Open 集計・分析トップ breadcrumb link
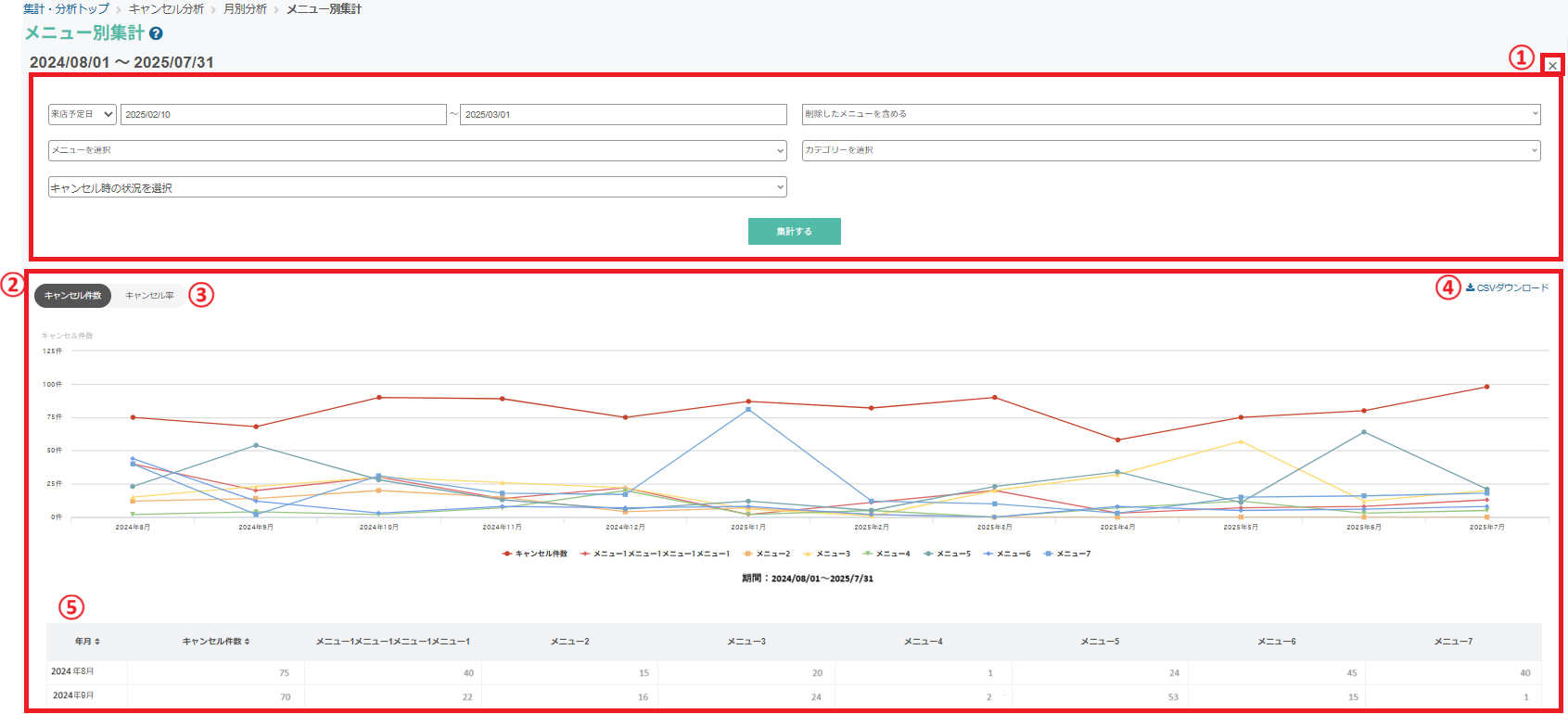The width and height of the screenshot is (1568, 714). pyautogui.click(x=66, y=8)
